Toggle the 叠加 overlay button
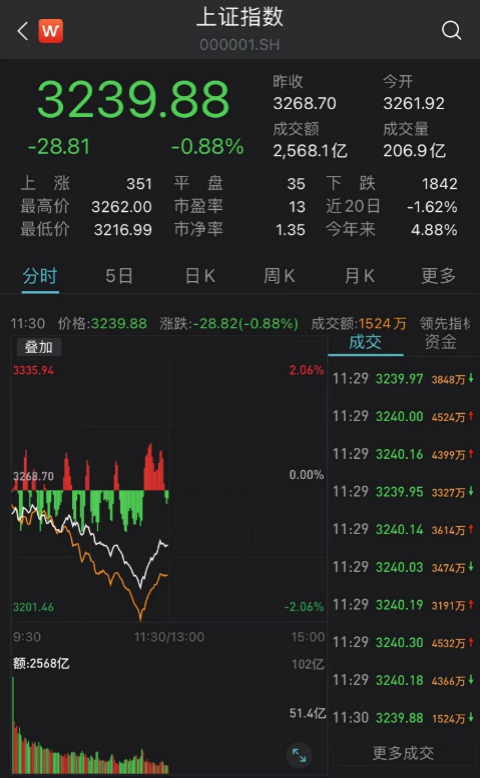The image size is (480, 778). (x=39, y=347)
